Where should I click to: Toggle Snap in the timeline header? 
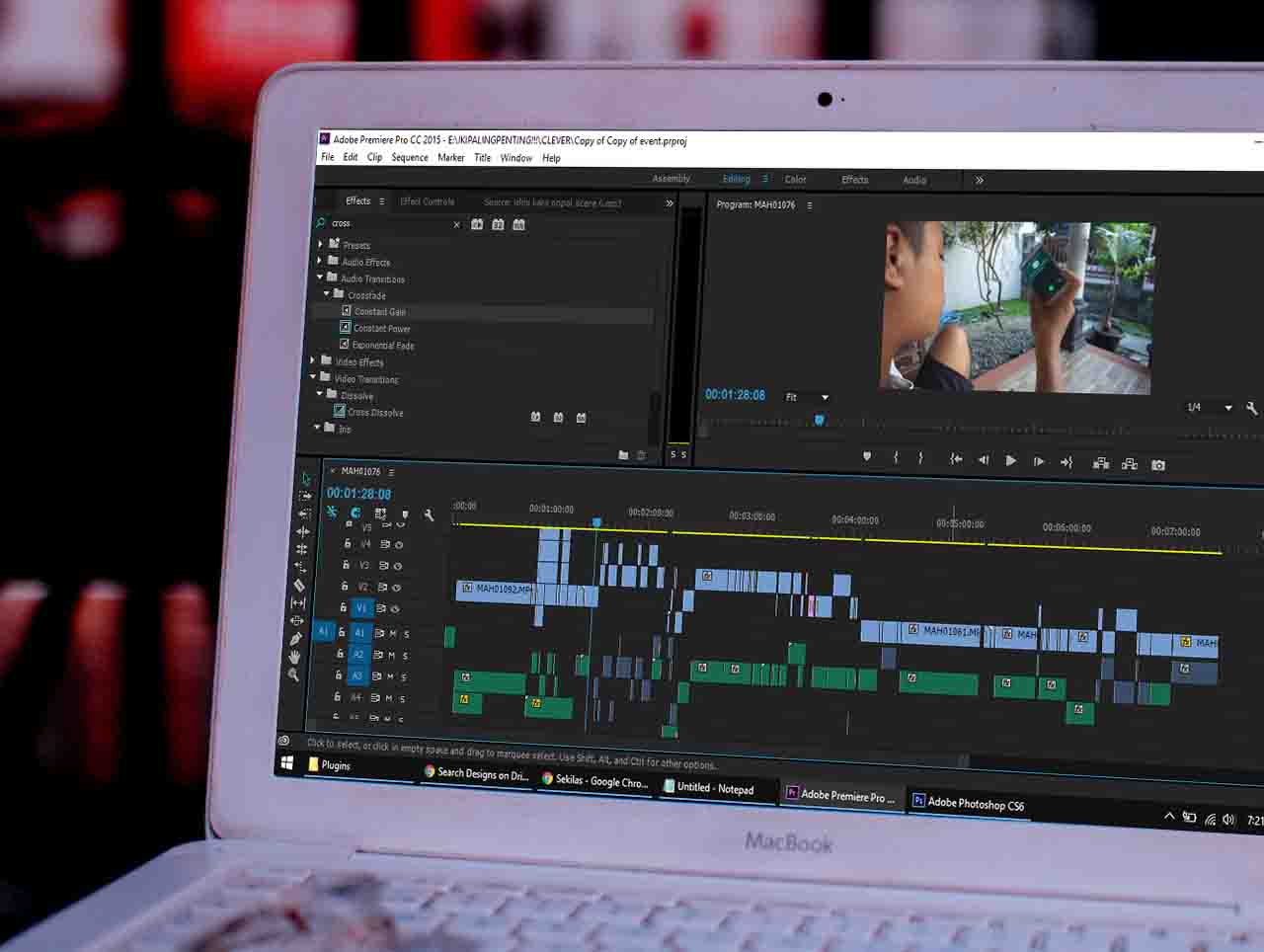click(x=355, y=513)
